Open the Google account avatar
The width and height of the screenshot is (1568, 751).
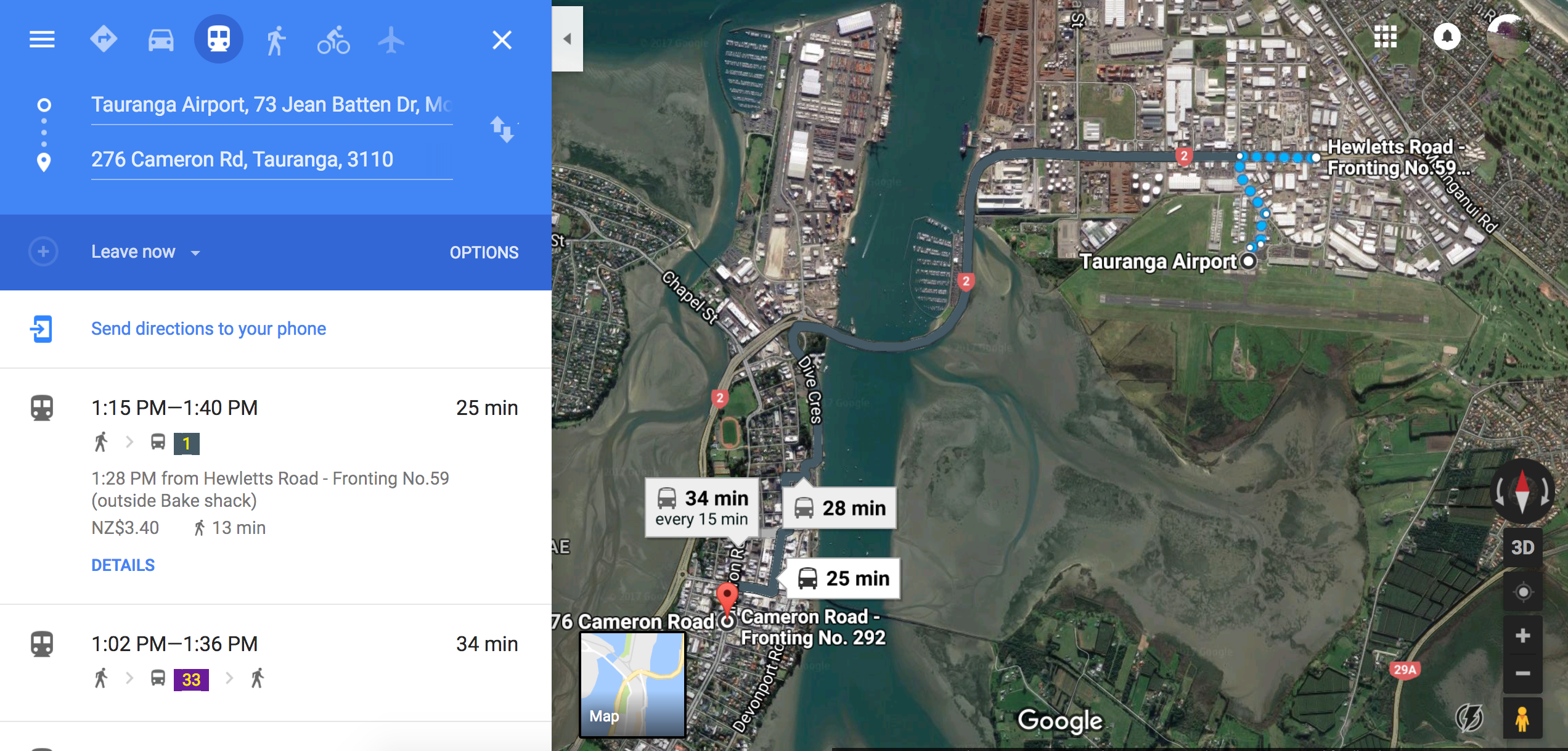coord(1508,37)
